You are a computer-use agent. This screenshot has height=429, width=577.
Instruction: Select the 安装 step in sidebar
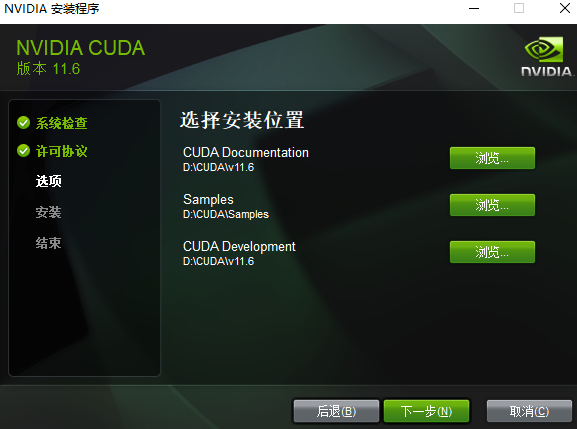[x=48, y=212]
